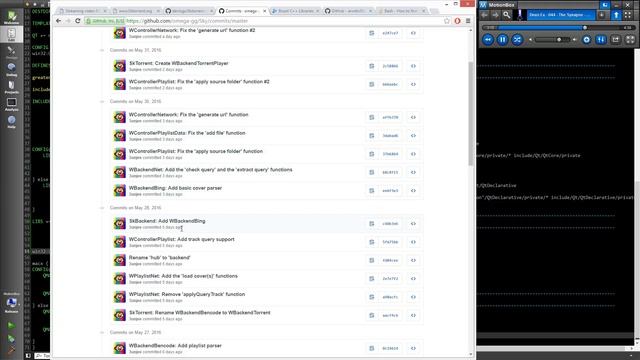Open hash button of 'WControllerPlaylist: Fix apply source folder #2'

pos(390,84)
